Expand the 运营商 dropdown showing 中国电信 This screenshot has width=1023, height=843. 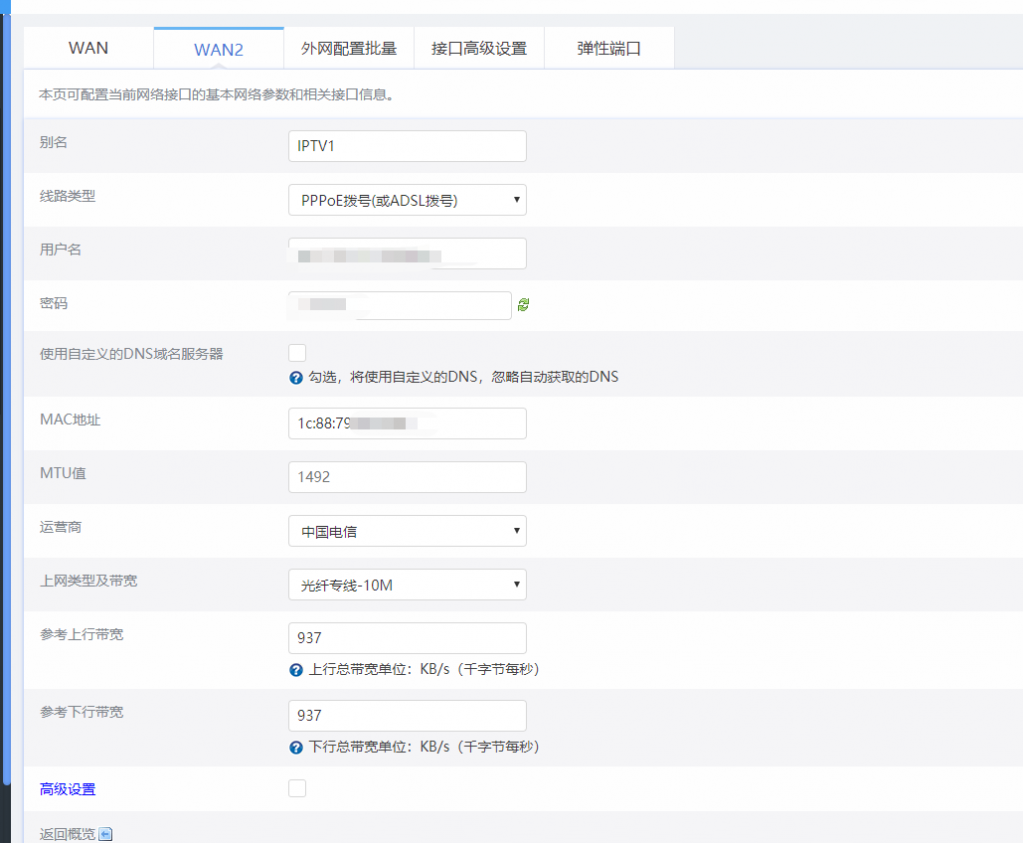407,531
